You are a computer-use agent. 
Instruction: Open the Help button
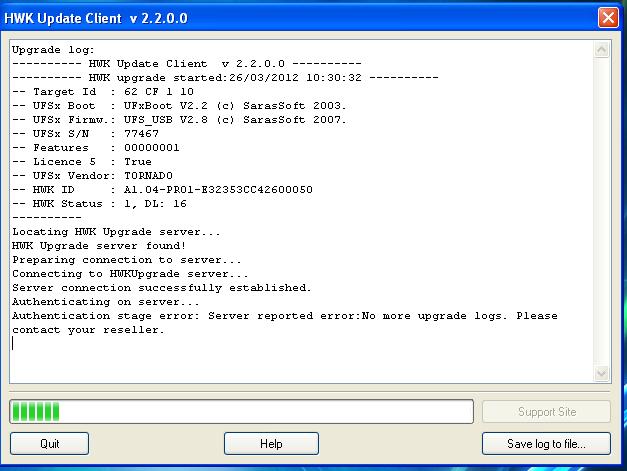point(271,443)
